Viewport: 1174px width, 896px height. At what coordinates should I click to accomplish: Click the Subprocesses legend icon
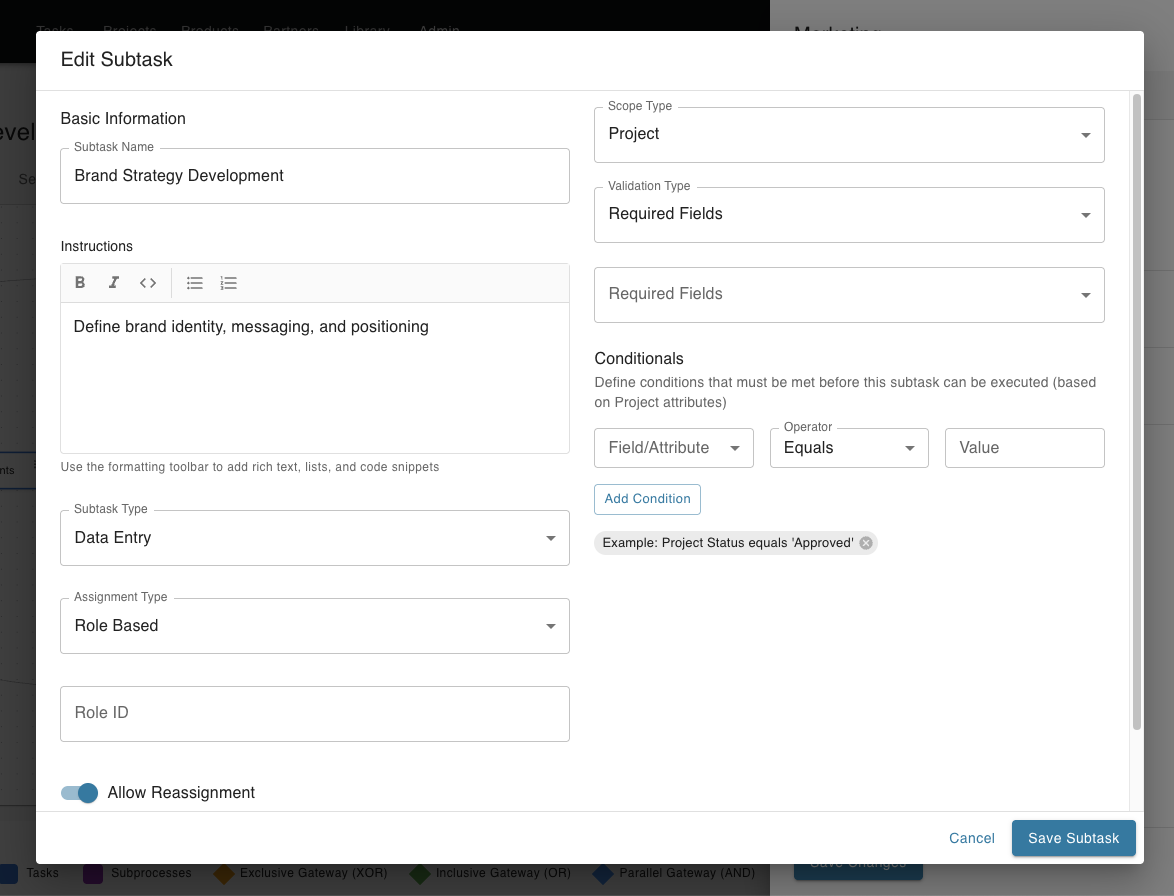coord(91,872)
